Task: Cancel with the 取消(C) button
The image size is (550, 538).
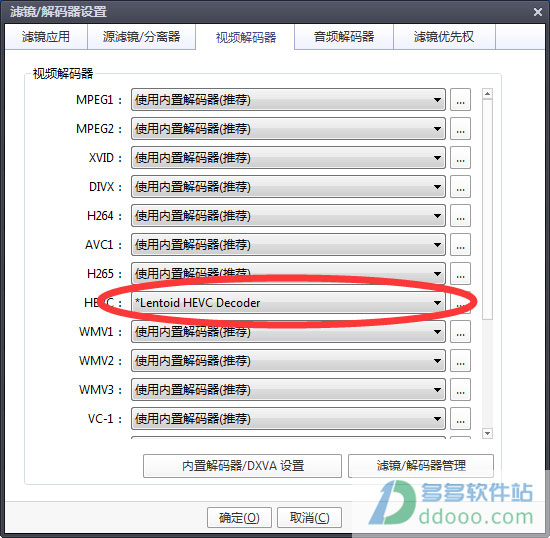Action: (x=309, y=517)
